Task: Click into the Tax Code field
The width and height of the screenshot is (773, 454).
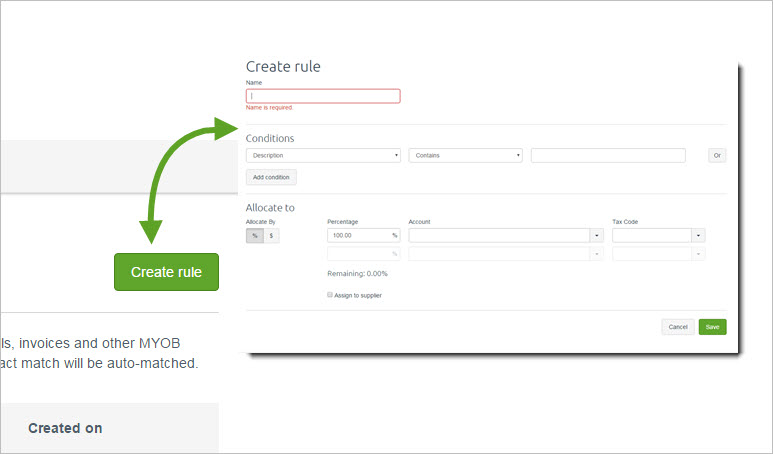Action: pyautogui.click(x=651, y=236)
